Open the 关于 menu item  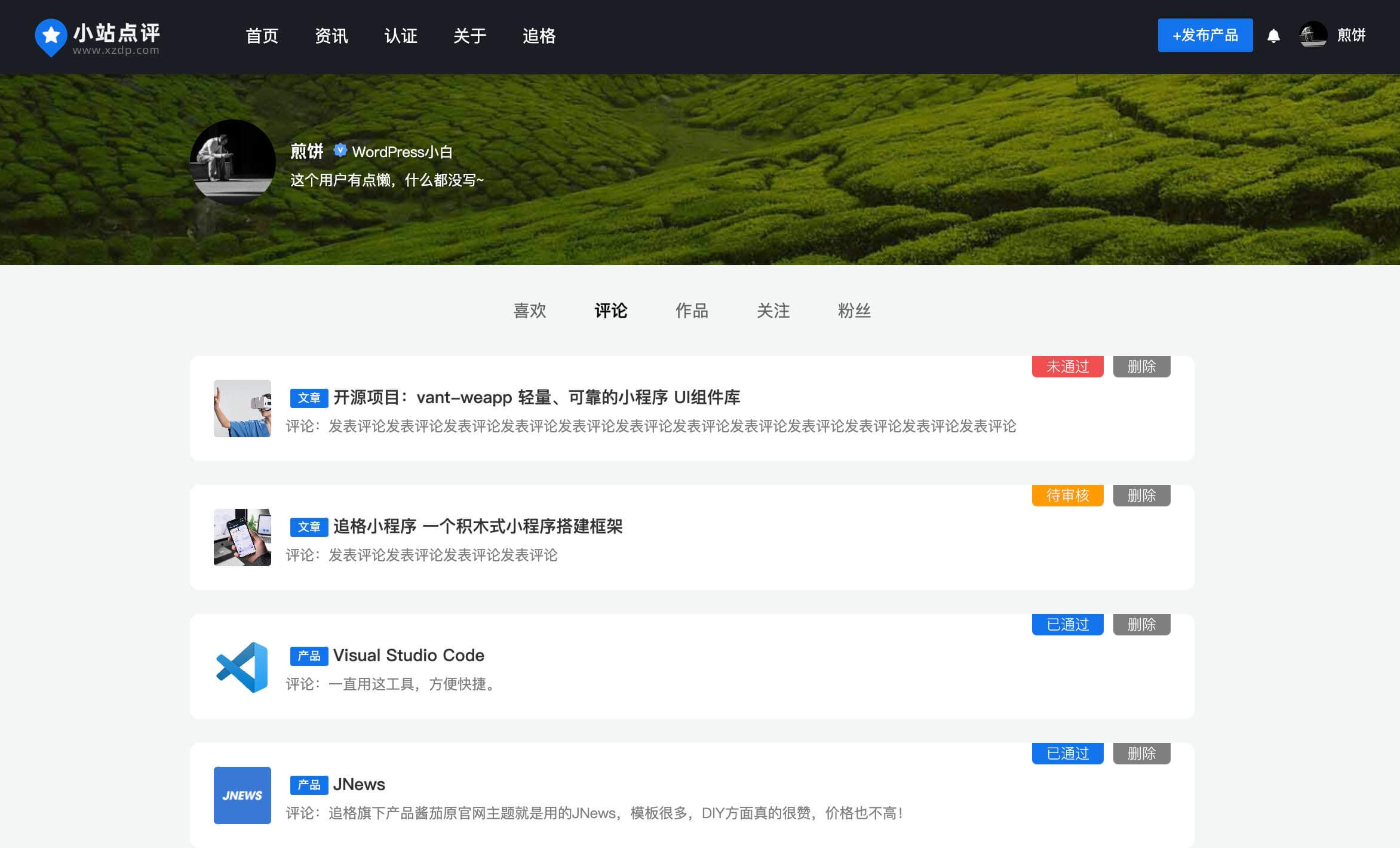[x=470, y=36]
